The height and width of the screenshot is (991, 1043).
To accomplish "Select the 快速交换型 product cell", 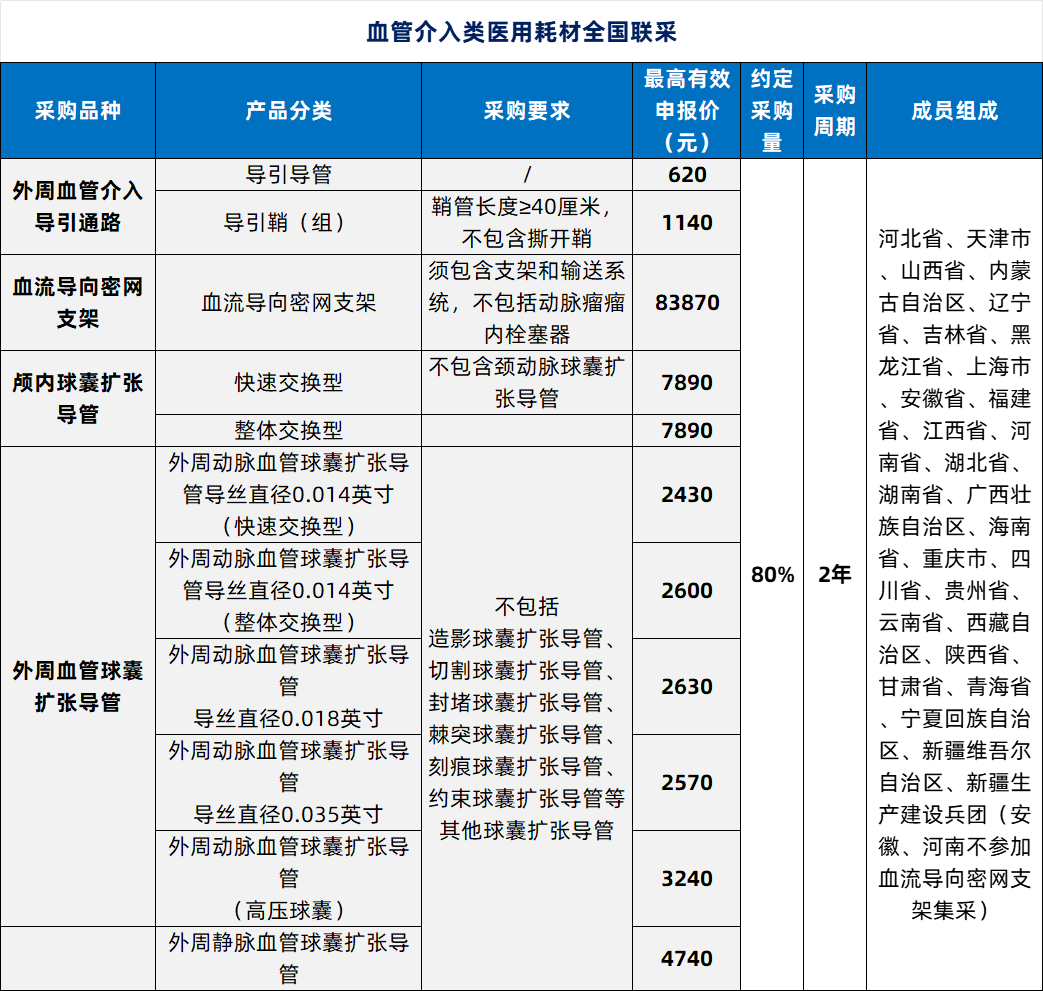I will point(290,383).
